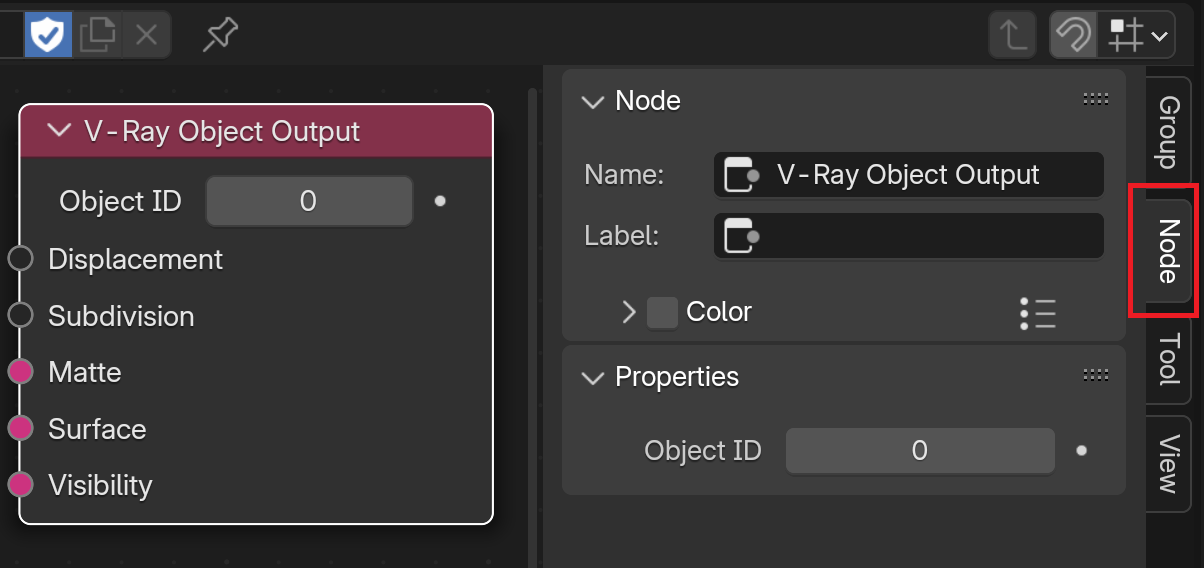Click the Visibility socket label
This screenshot has height=568, width=1204.
(x=100, y=485)
